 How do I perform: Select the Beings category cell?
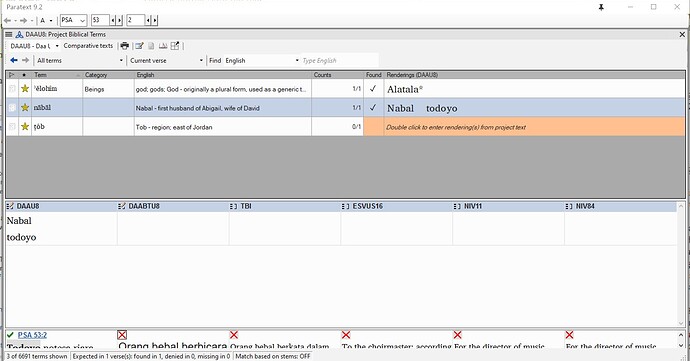click(108, 89)
